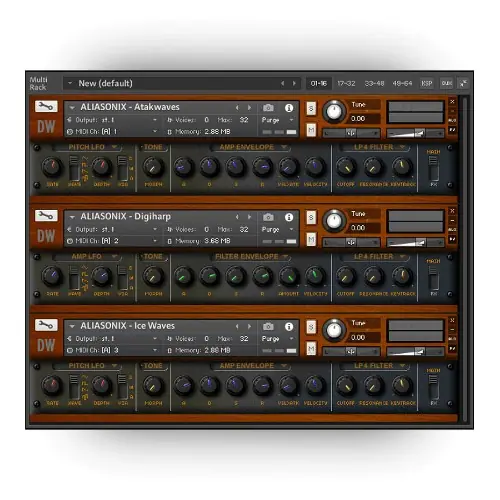This screenshot has width=500, height=500.
Task: Minimize rack view with the top-right arrows icon
Action: (x=463, y=83)
